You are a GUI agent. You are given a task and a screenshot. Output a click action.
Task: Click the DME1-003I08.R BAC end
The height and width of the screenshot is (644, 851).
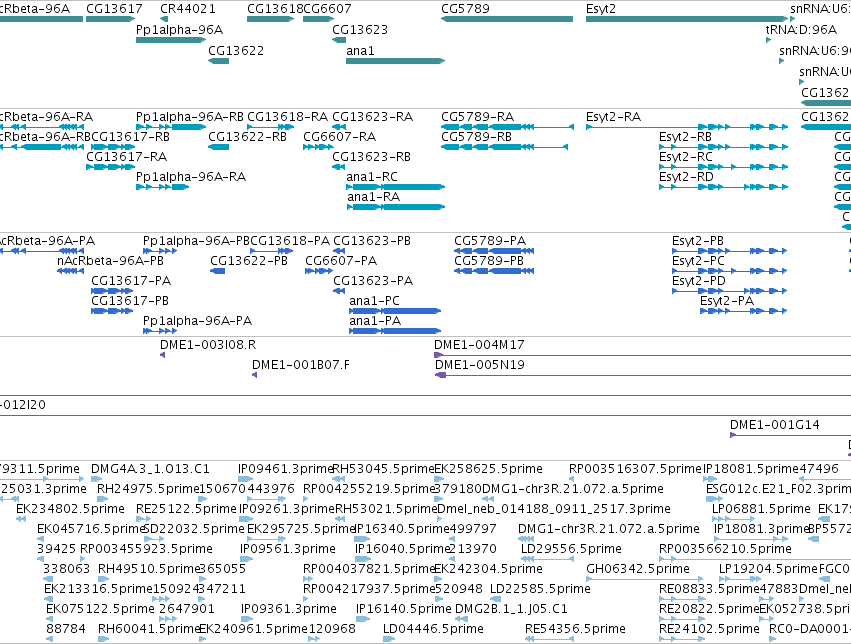(x=162, y=355)
